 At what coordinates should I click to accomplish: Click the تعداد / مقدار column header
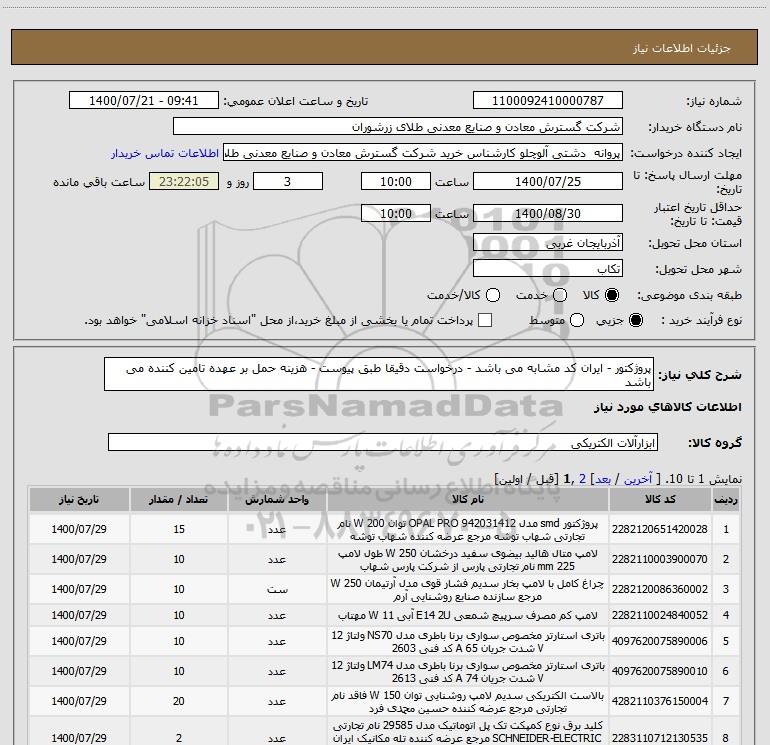[179, 499]
